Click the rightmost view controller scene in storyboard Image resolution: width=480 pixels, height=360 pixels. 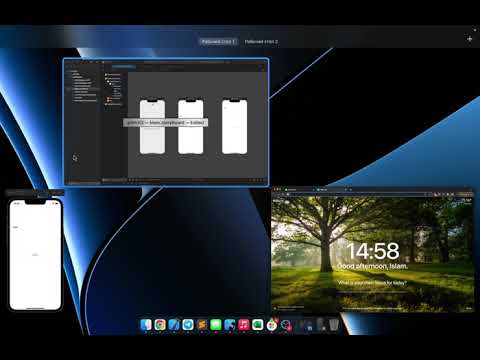point(235,127)
